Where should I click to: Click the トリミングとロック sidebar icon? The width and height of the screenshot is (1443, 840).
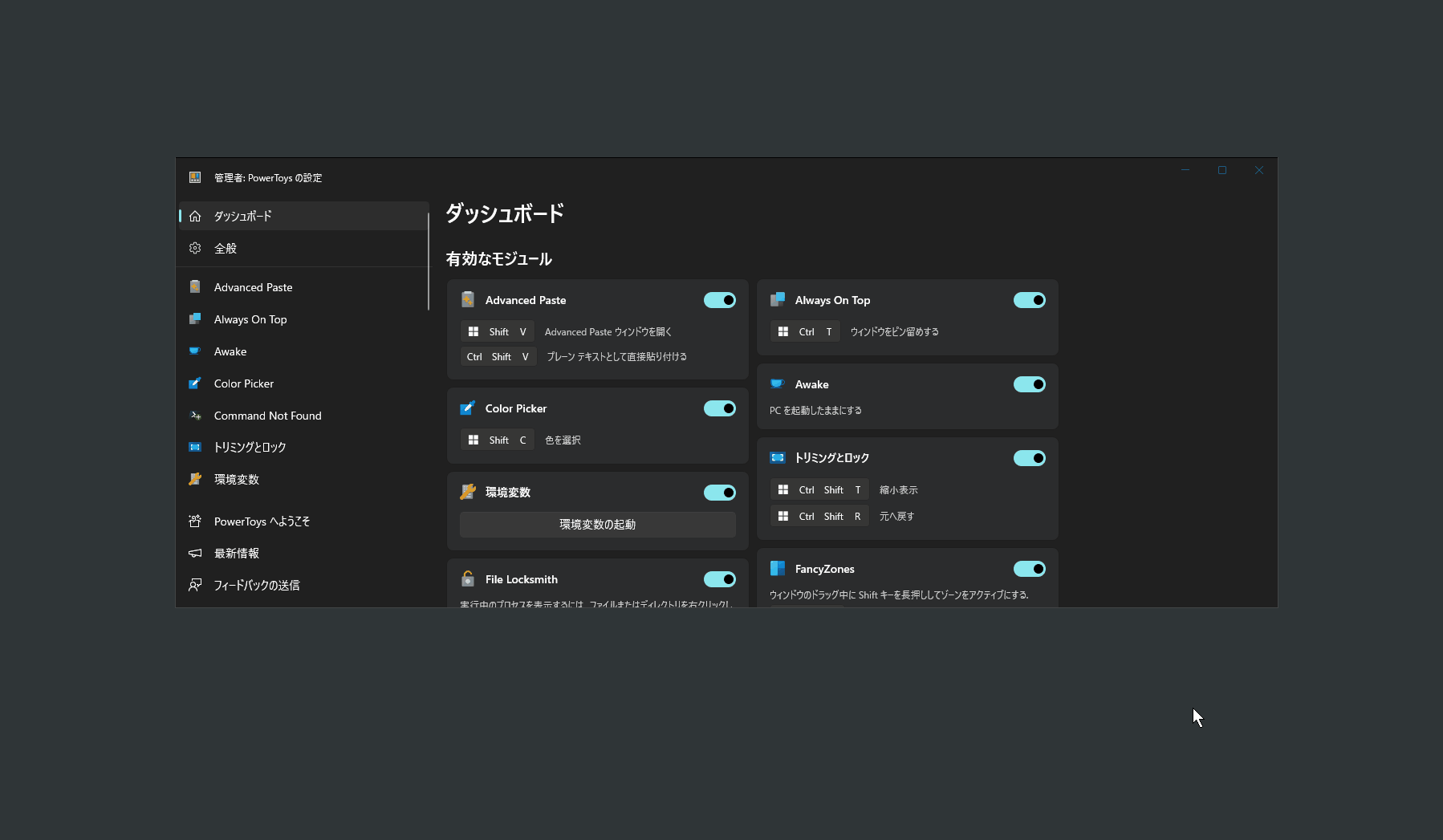(x=195, y=448)
